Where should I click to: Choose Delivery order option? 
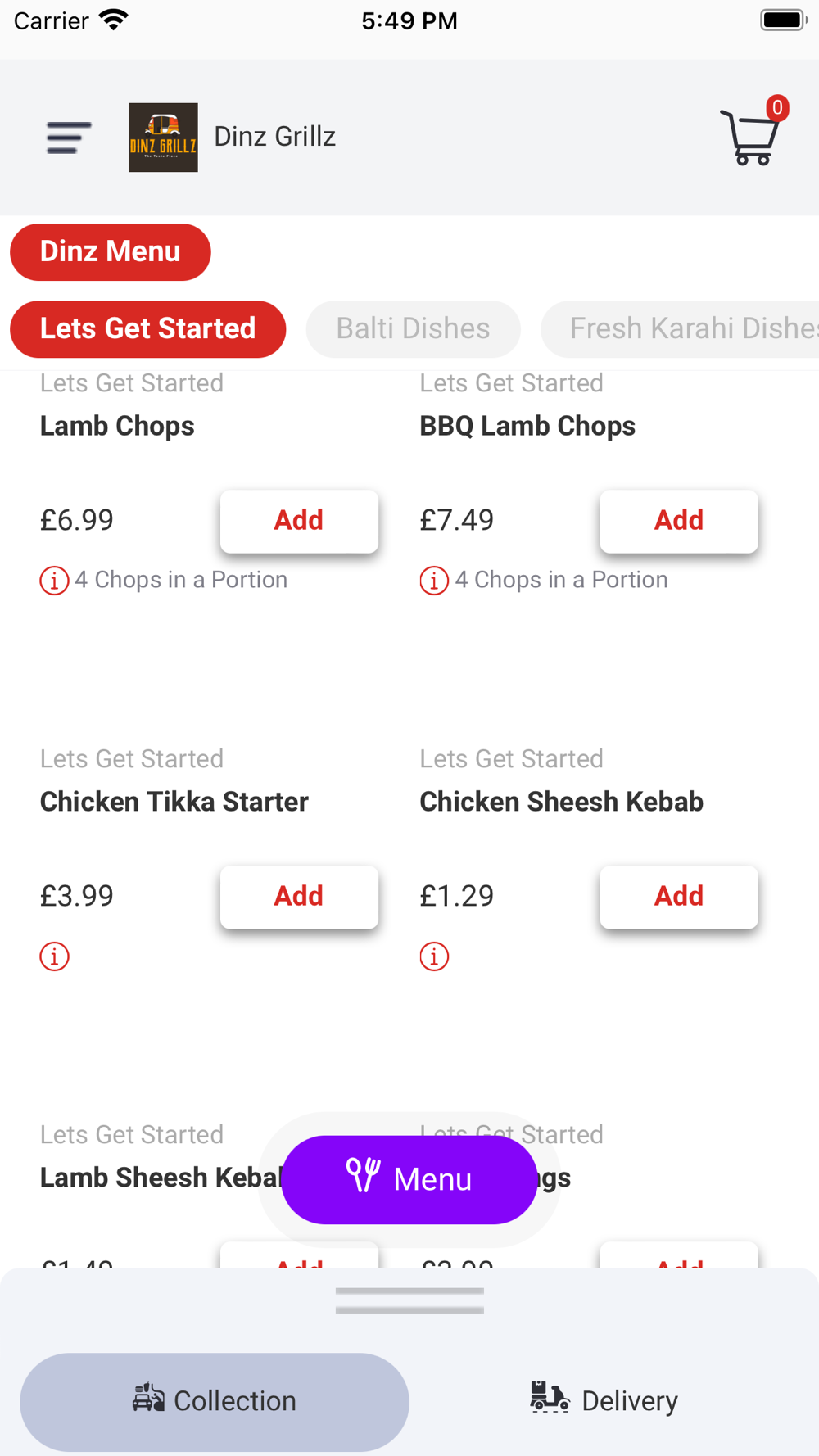pos(604,1402)
